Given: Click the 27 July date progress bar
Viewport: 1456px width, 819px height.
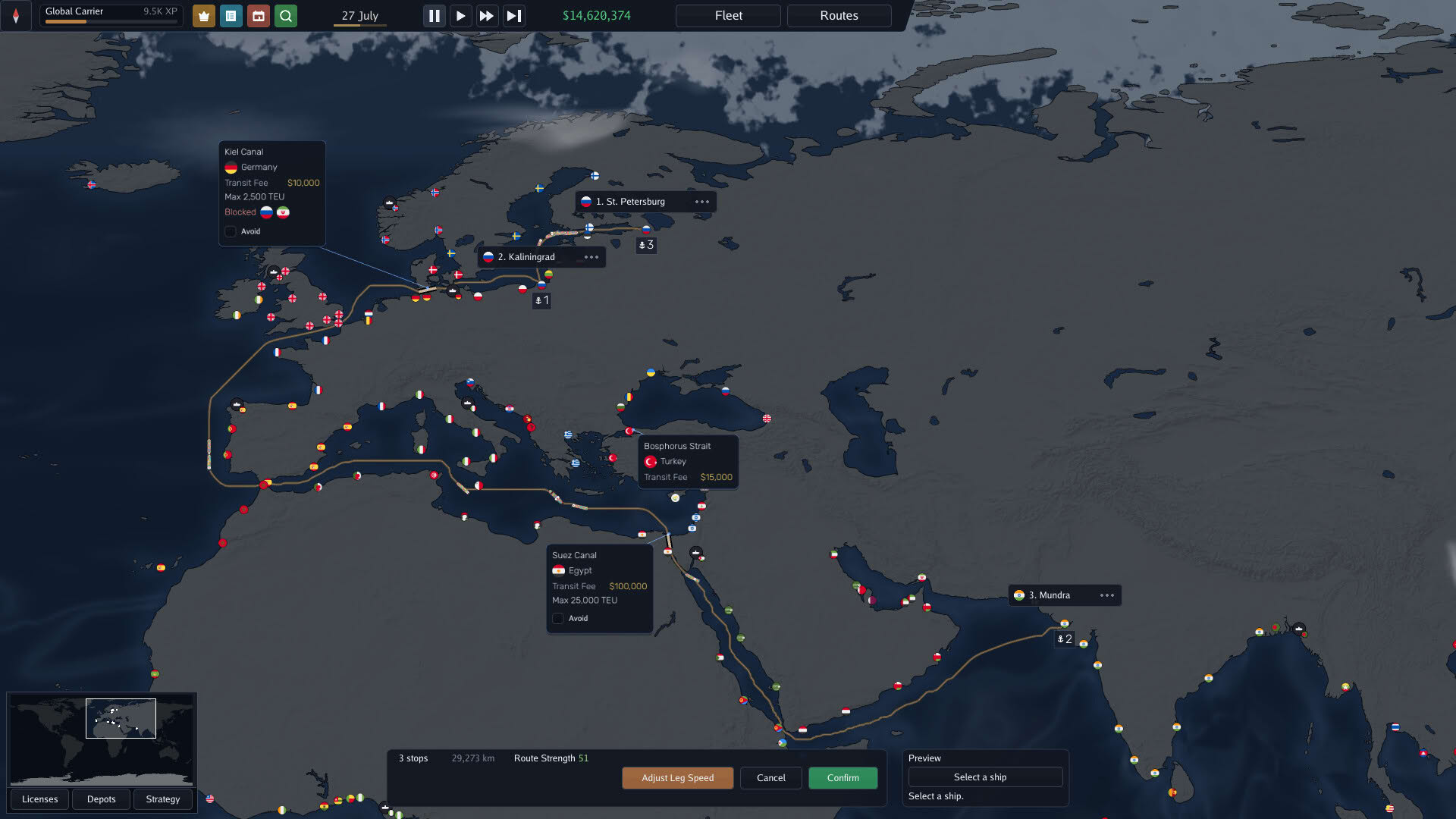Looking at the screenshot, I should pyautogui.click(x=359, y=26).
